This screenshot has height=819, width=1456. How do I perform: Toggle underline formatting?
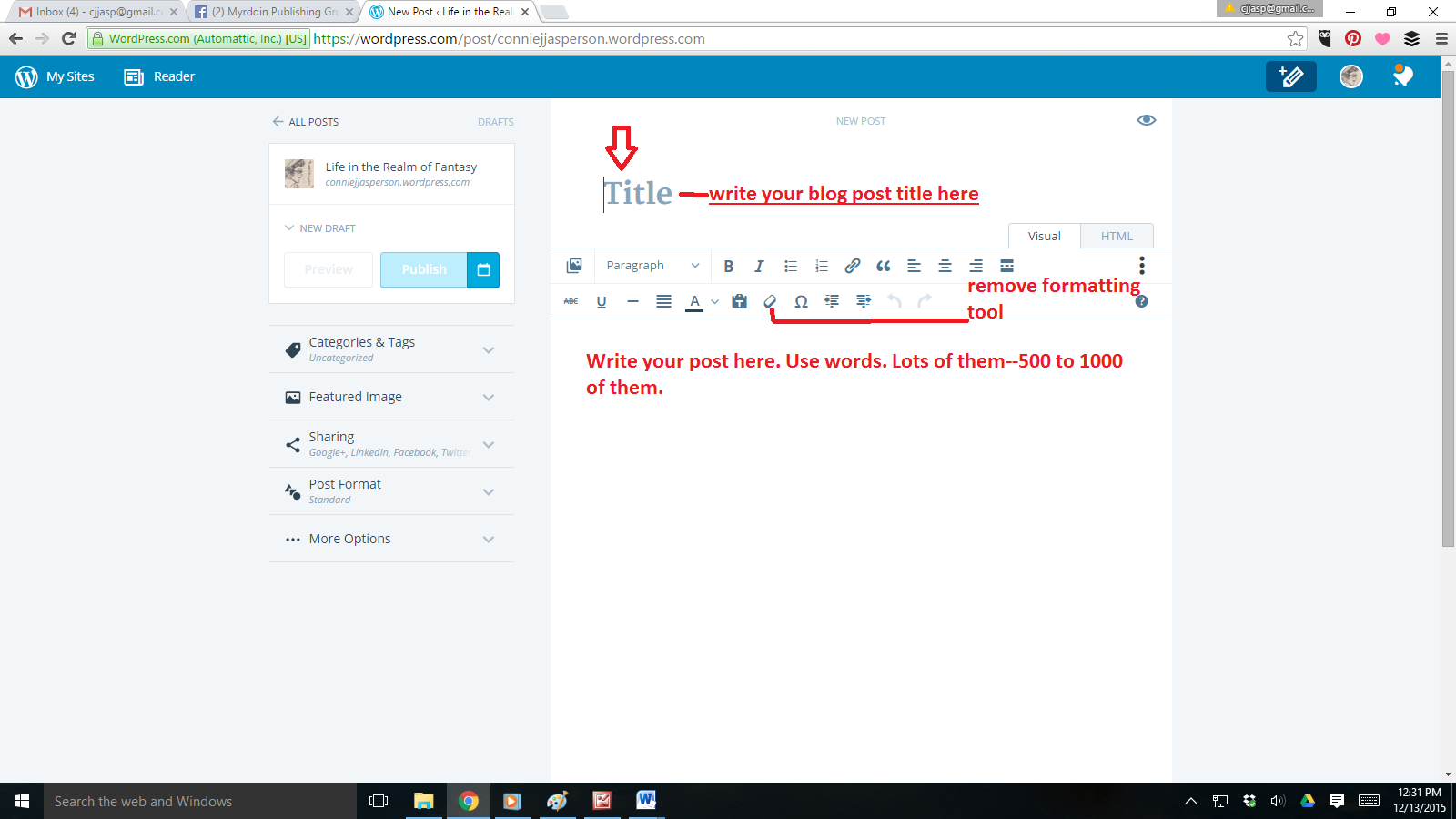[x=602, y=301]
